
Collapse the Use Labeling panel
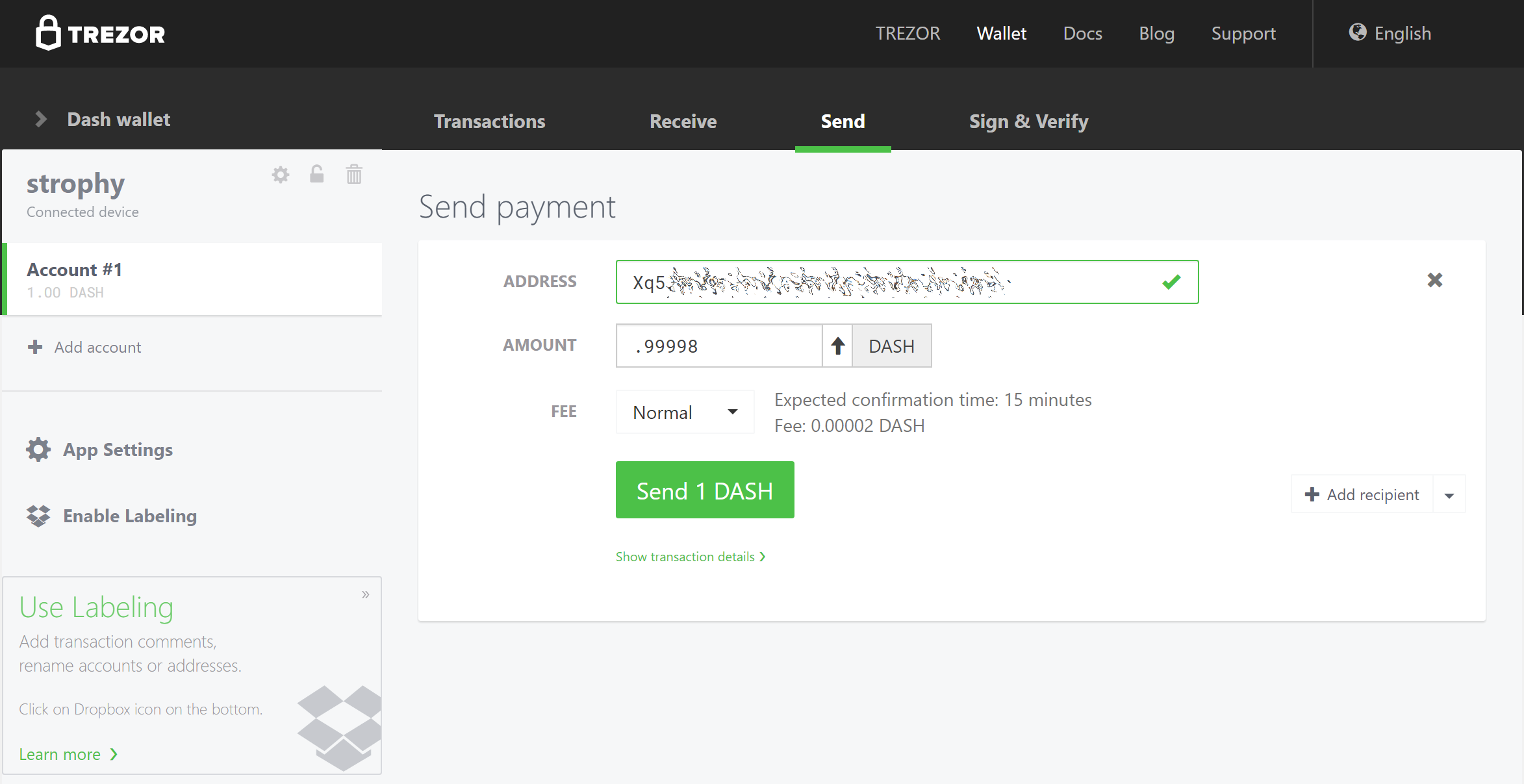pos(366,594)
